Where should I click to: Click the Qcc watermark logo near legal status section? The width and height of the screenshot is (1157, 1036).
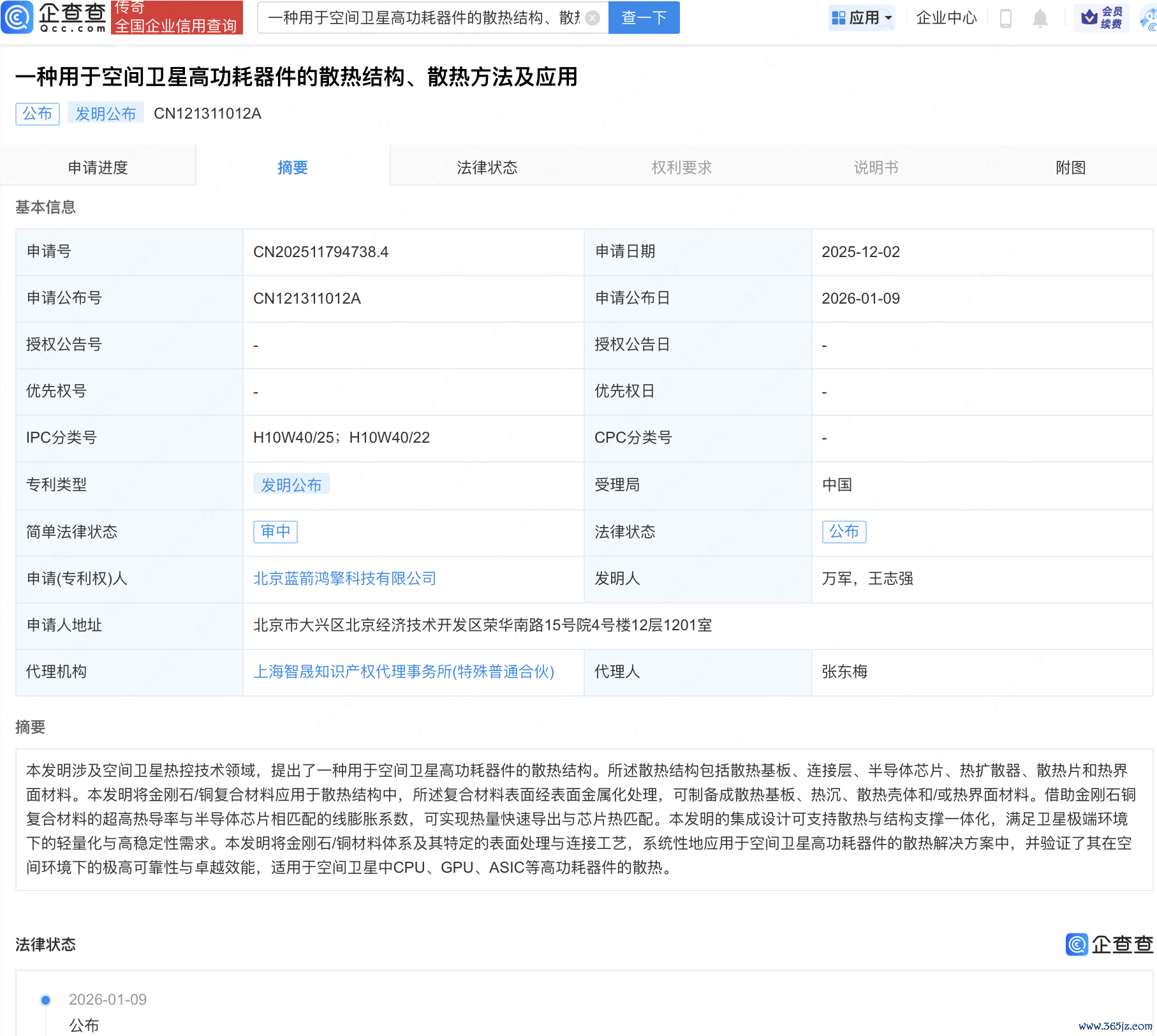(1109, 944)
